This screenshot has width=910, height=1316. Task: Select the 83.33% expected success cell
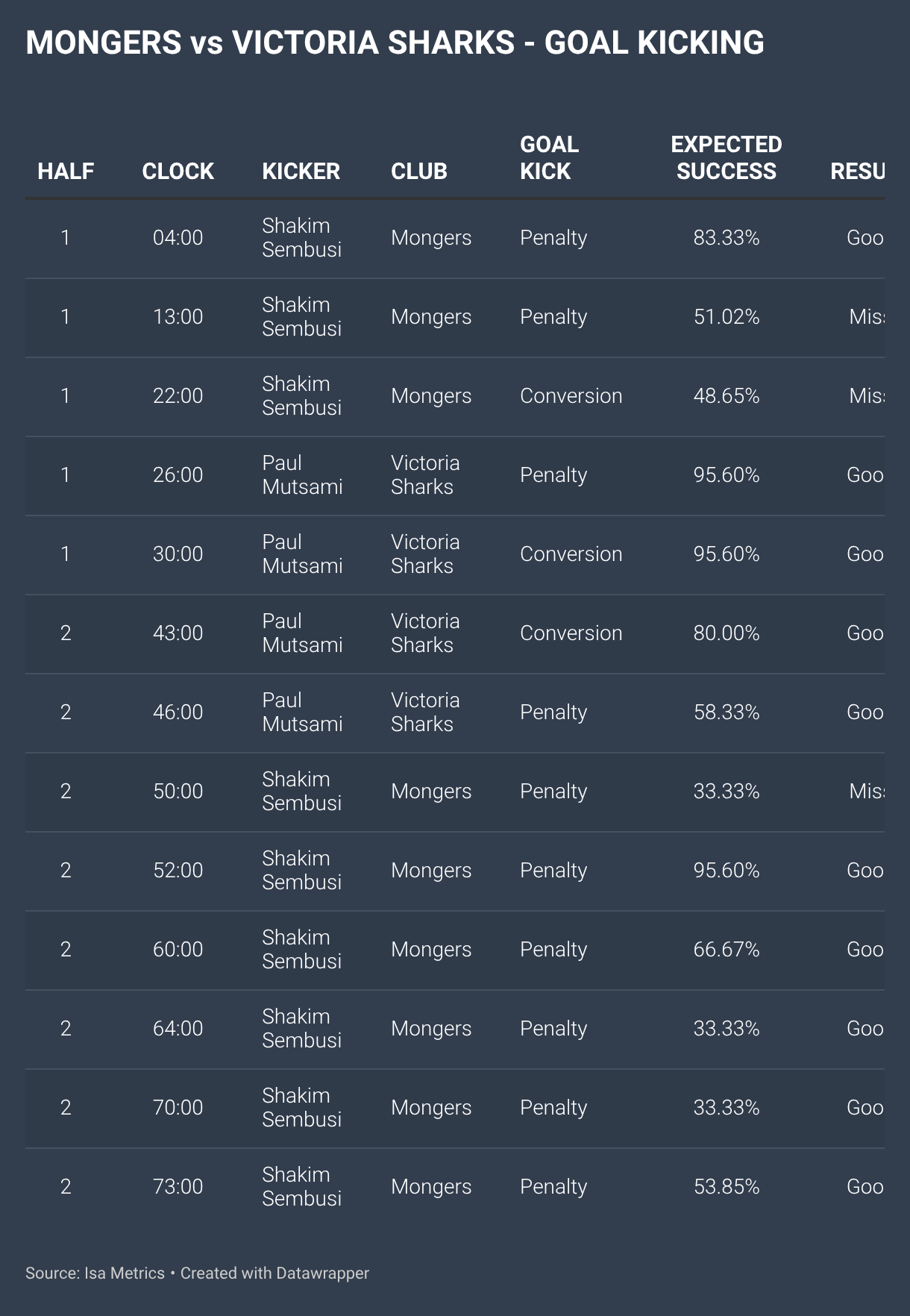click(727, 238)
